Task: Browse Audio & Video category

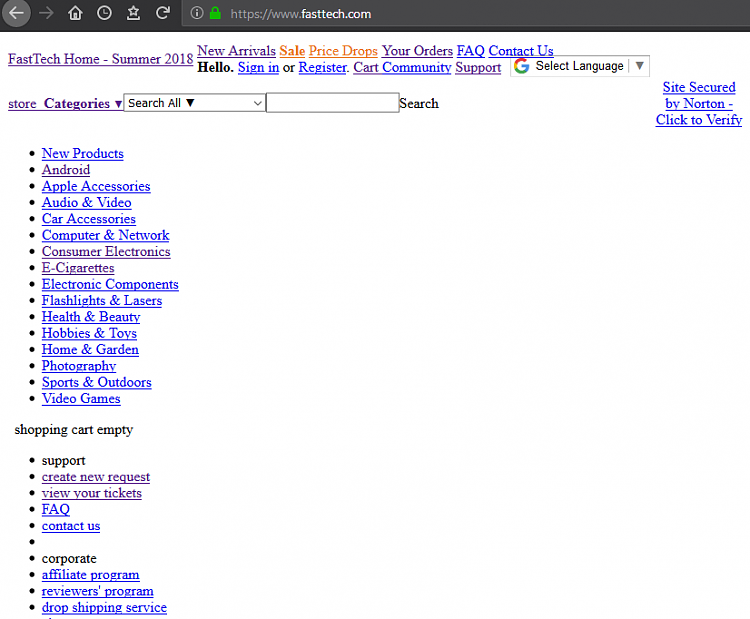Action: point(87,202)
